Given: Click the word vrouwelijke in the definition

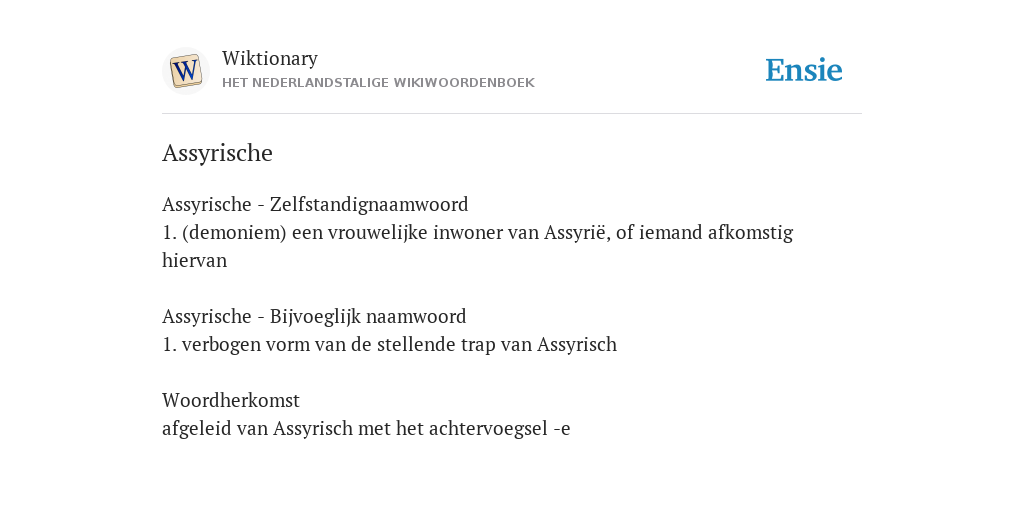Looking at the screenshot, I should (x=377, y=232).
